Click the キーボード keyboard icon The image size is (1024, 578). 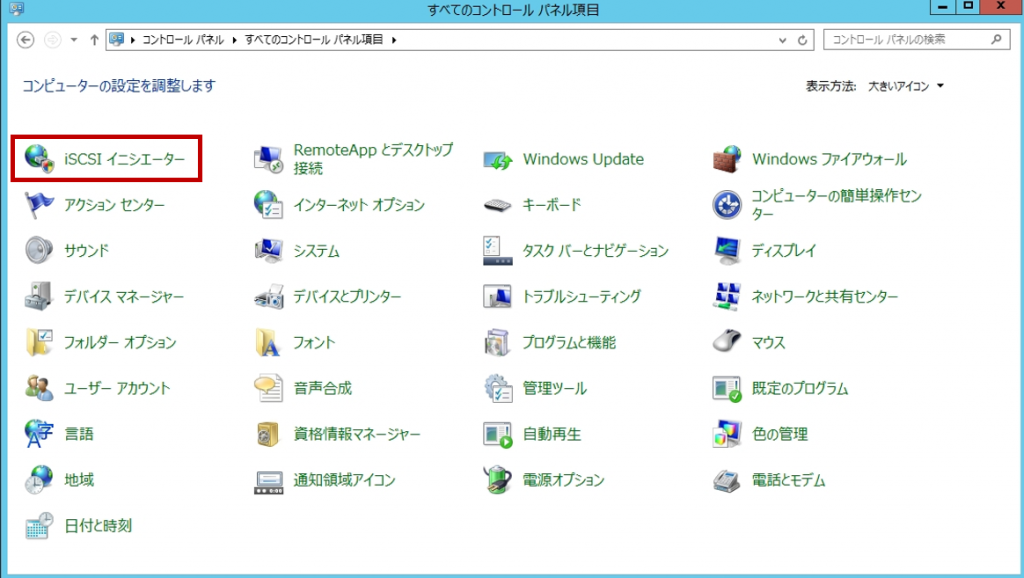coord(498,205)
